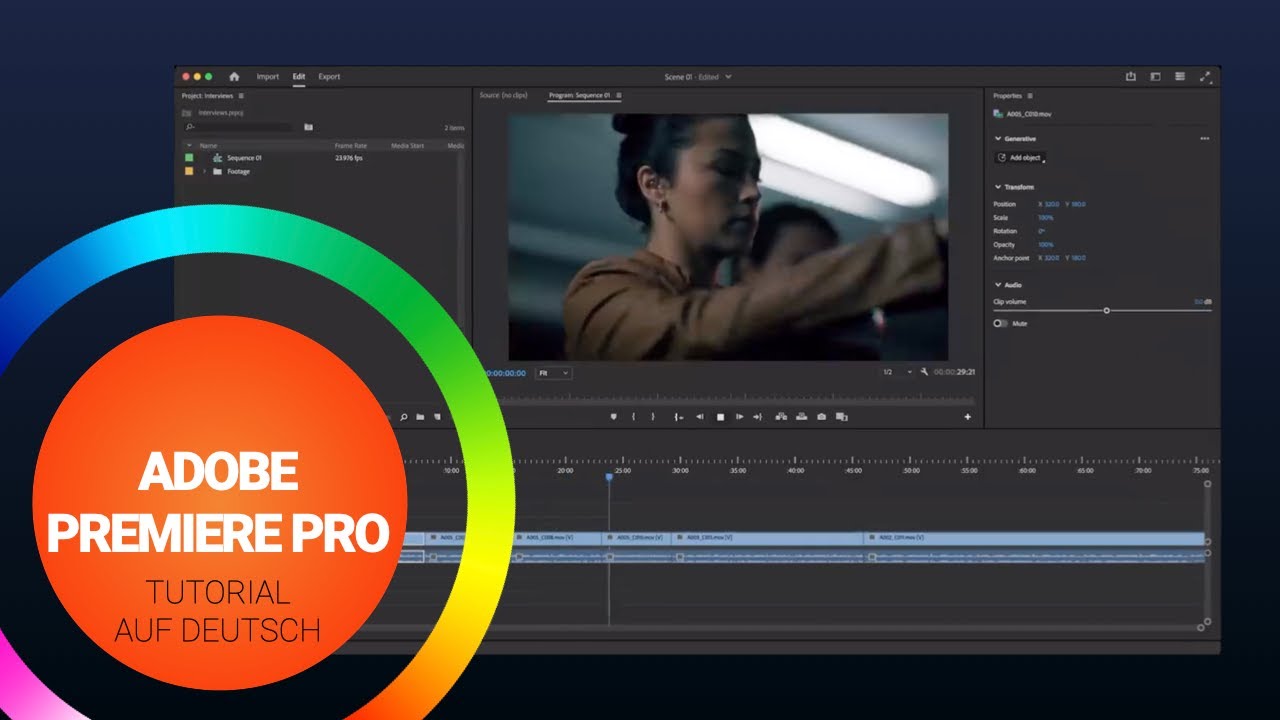Open the workspaces layout icon

(x=1155, y=76)
